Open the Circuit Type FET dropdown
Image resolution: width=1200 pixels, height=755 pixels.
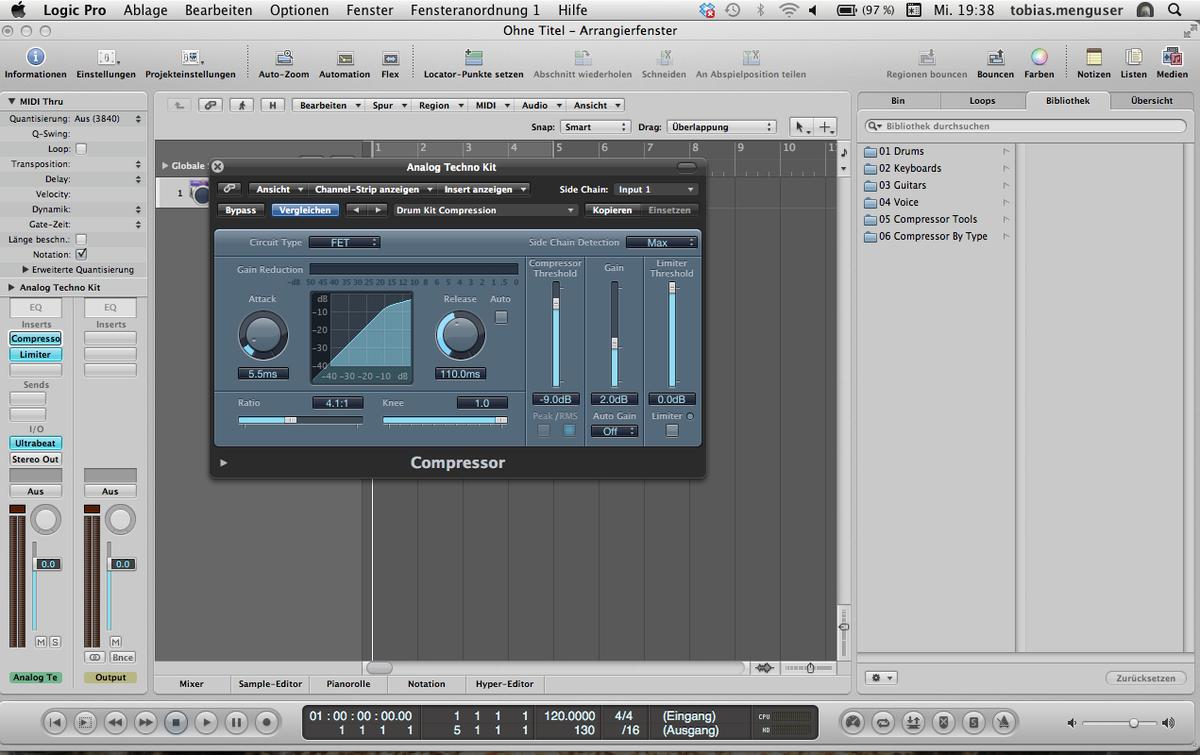coord(343,242)
